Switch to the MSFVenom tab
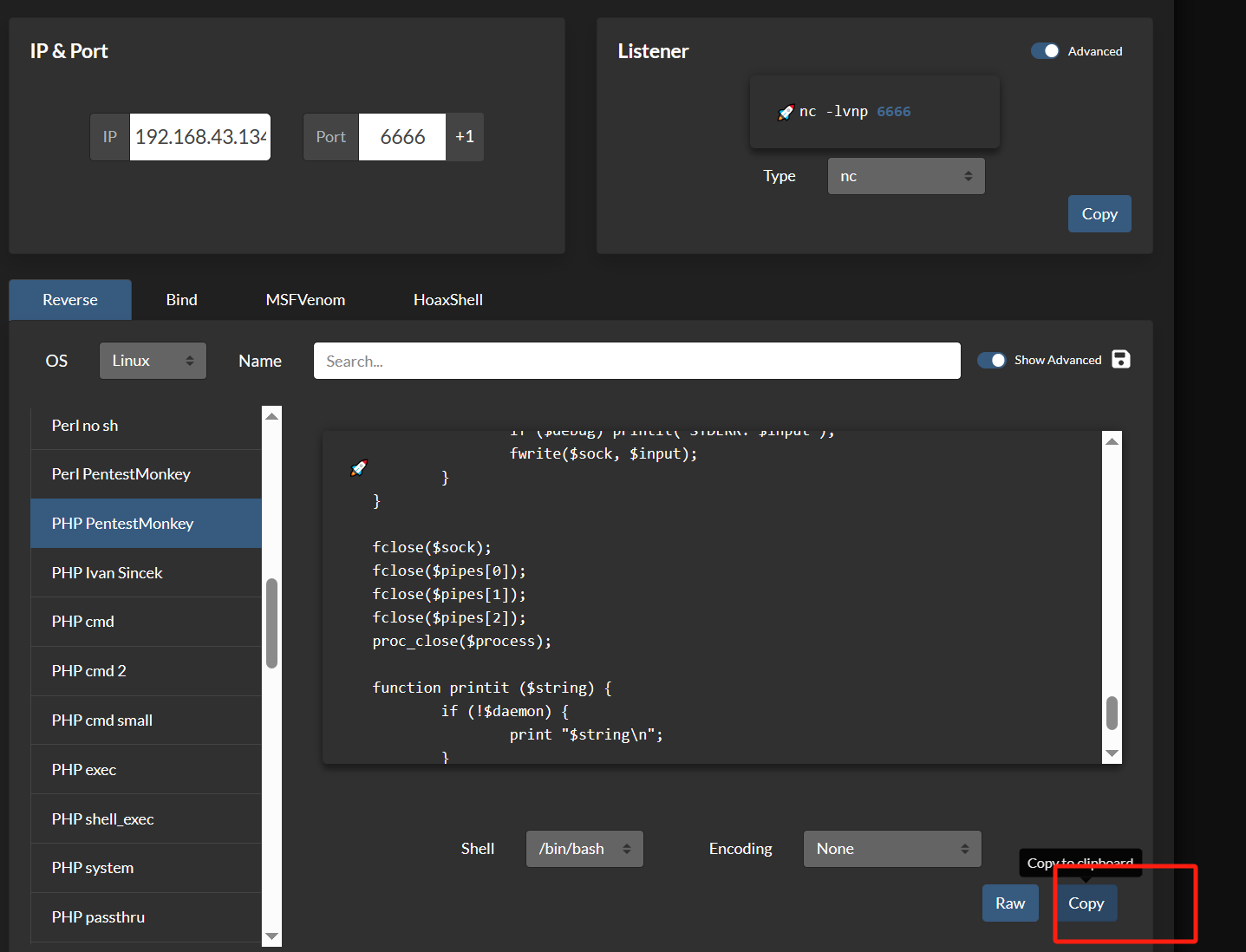Viewport: 1246px width, 952px height. pos(305,300)
